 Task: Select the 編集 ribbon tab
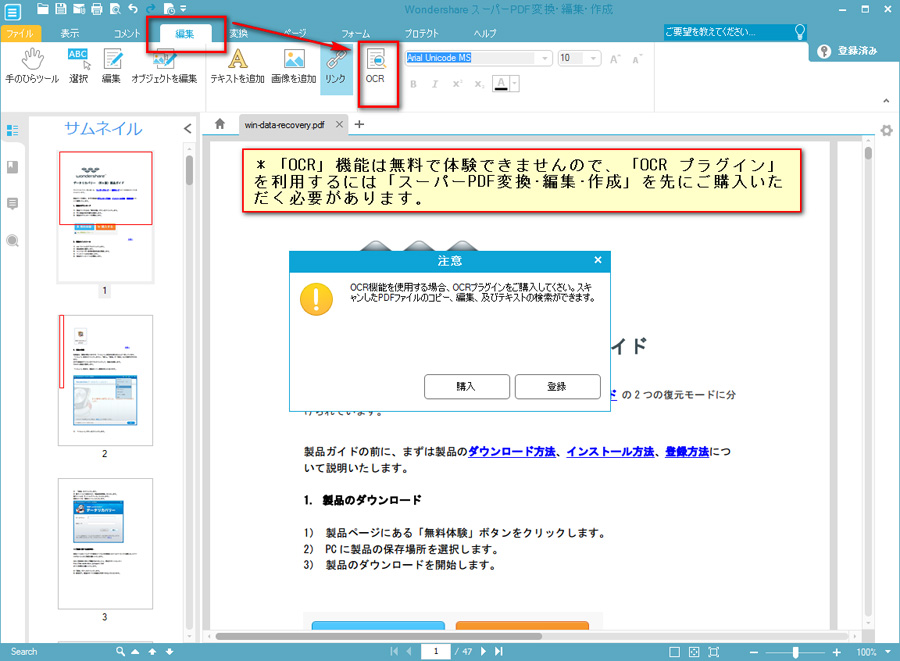pos(184,33)
